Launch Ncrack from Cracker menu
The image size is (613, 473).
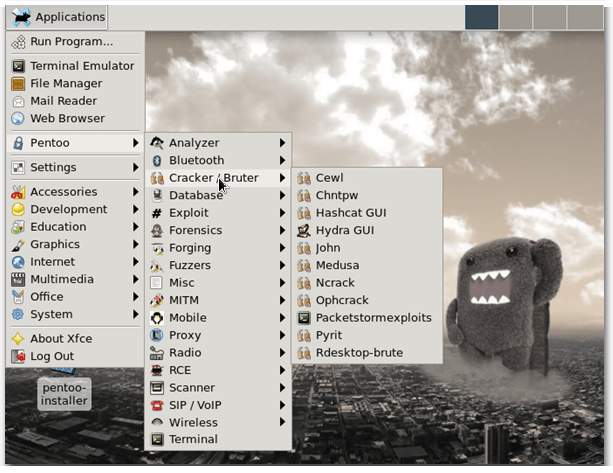367,283
